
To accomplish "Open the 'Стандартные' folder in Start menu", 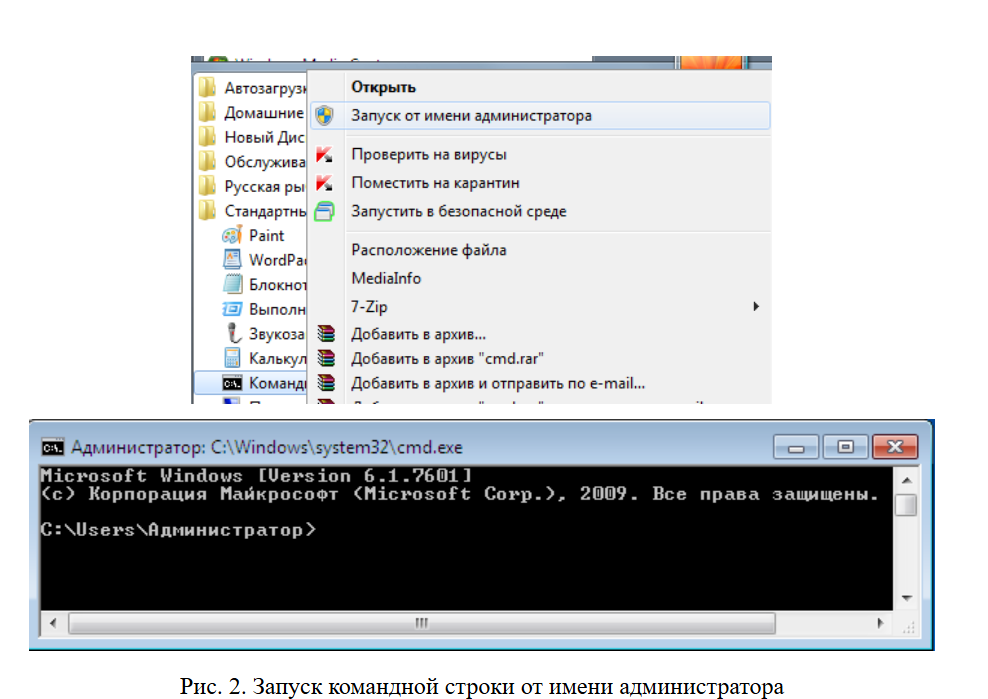I will coord(264,211).
